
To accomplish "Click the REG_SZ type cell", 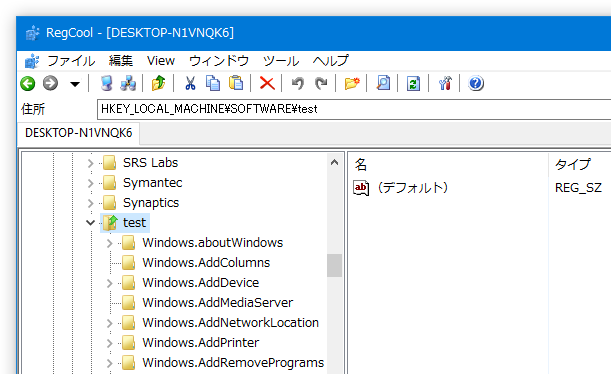I will (578, 188).
